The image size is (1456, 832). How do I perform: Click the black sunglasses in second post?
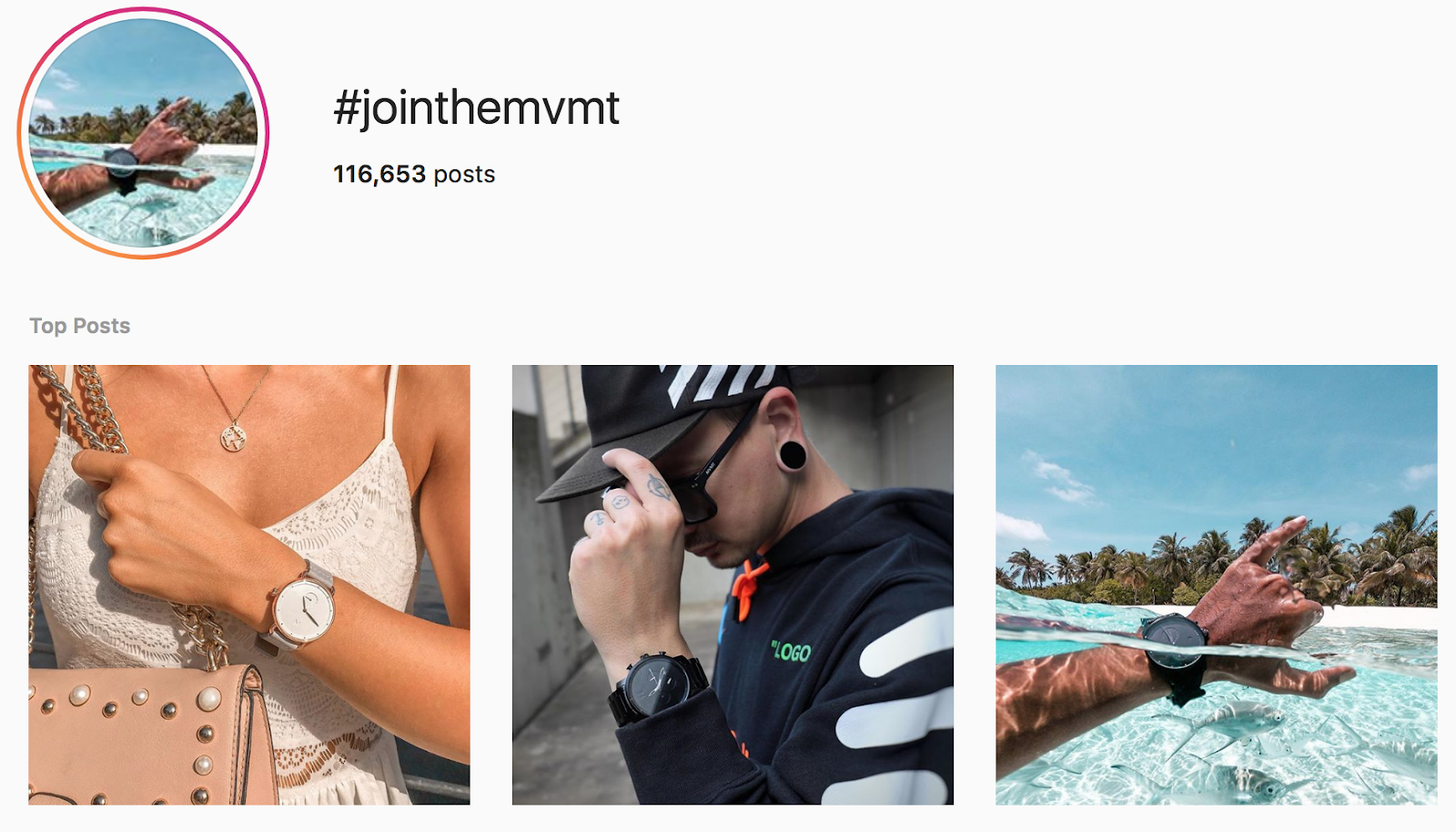714,478
